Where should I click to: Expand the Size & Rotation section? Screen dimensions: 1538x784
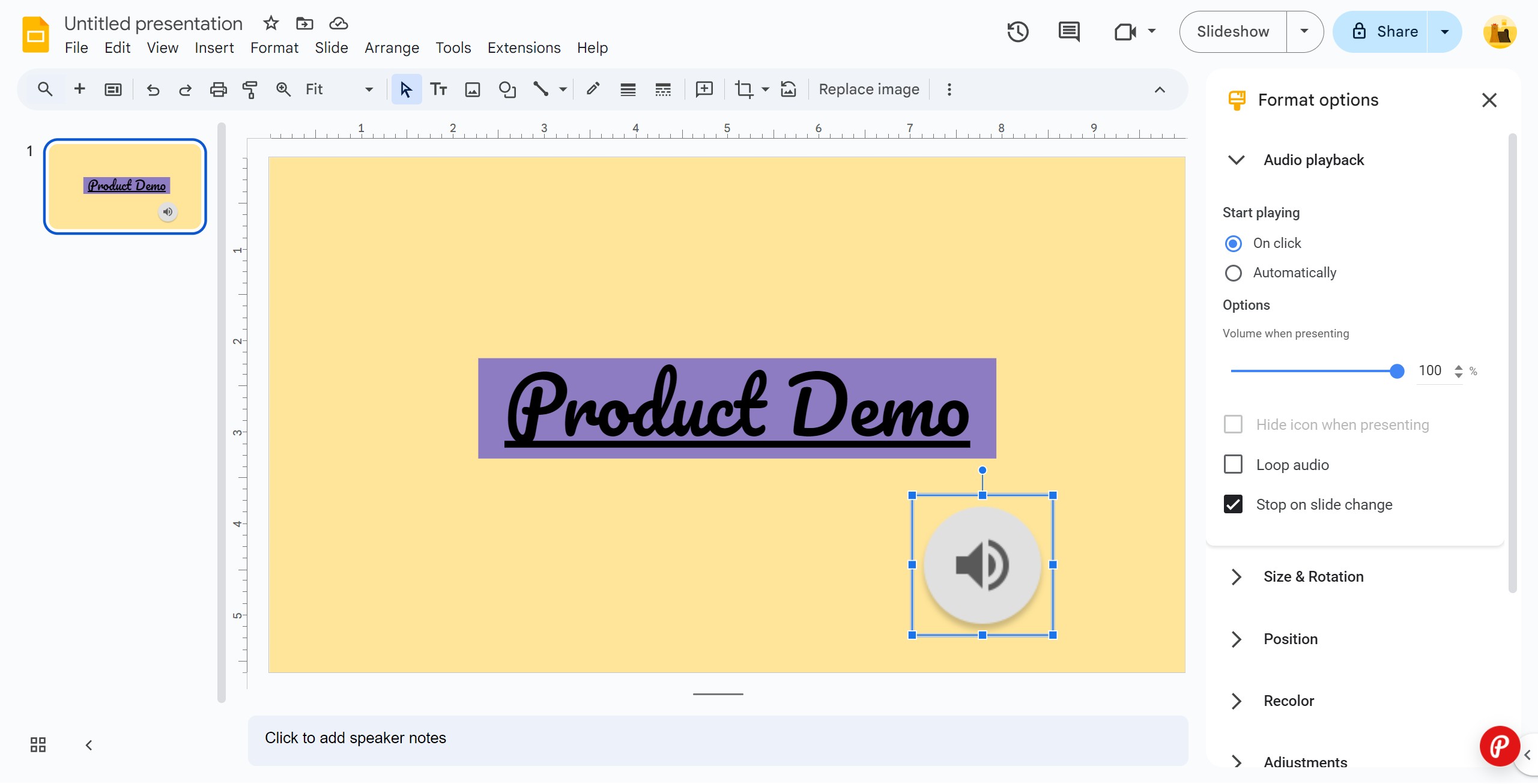(x=1237, y=577)
